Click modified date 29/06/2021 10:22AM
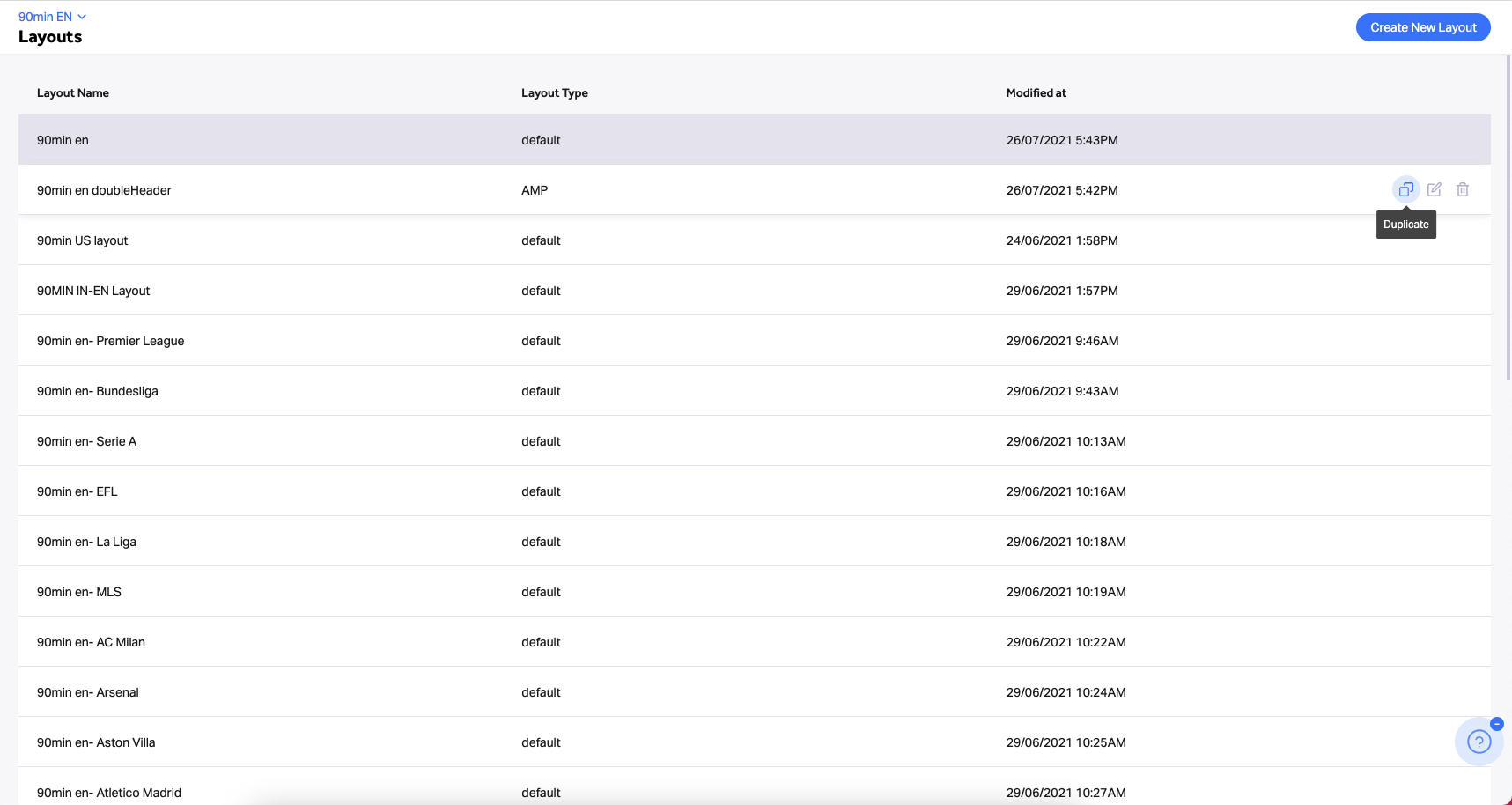The height and width of the screenshot is (805, 1512). click(1066, 642)
